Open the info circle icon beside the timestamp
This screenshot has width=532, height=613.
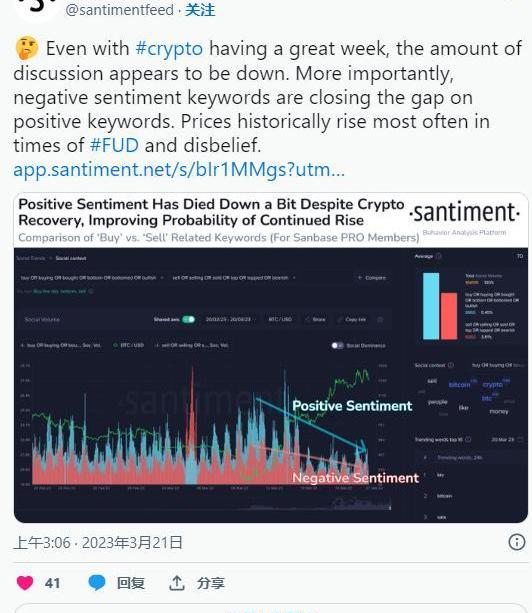(517, 542)
